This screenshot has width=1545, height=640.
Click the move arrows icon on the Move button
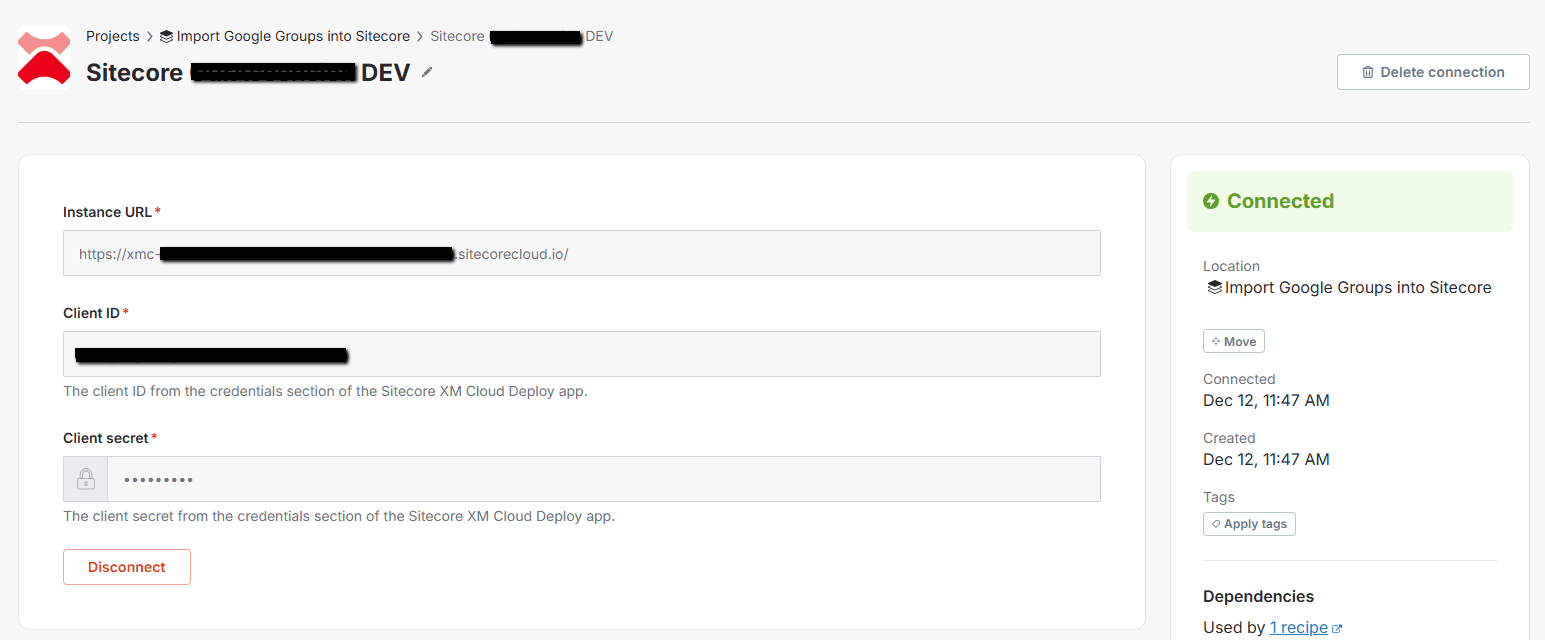1216,341
